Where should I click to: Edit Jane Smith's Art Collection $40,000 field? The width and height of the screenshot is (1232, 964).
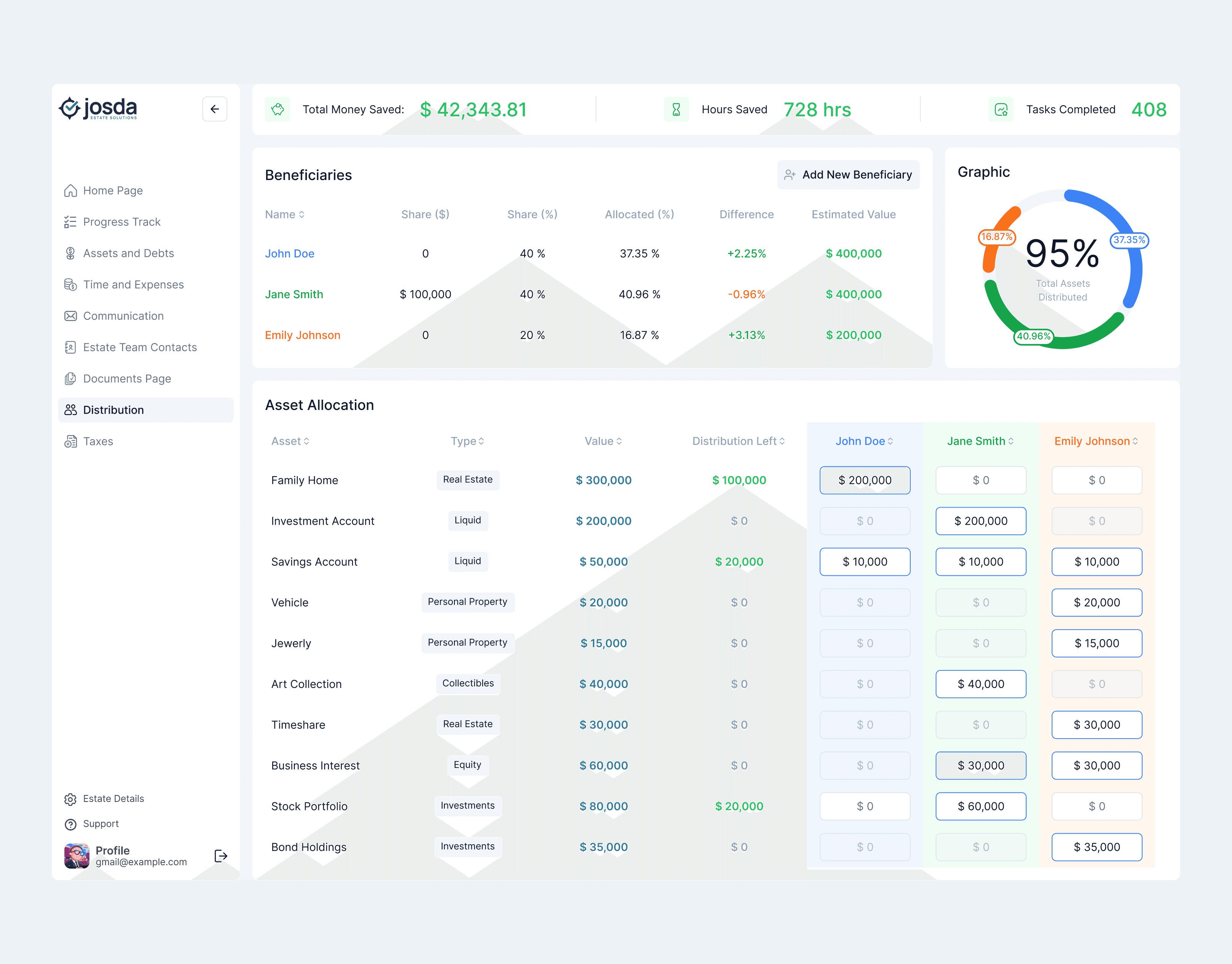(x=980, y=684)
